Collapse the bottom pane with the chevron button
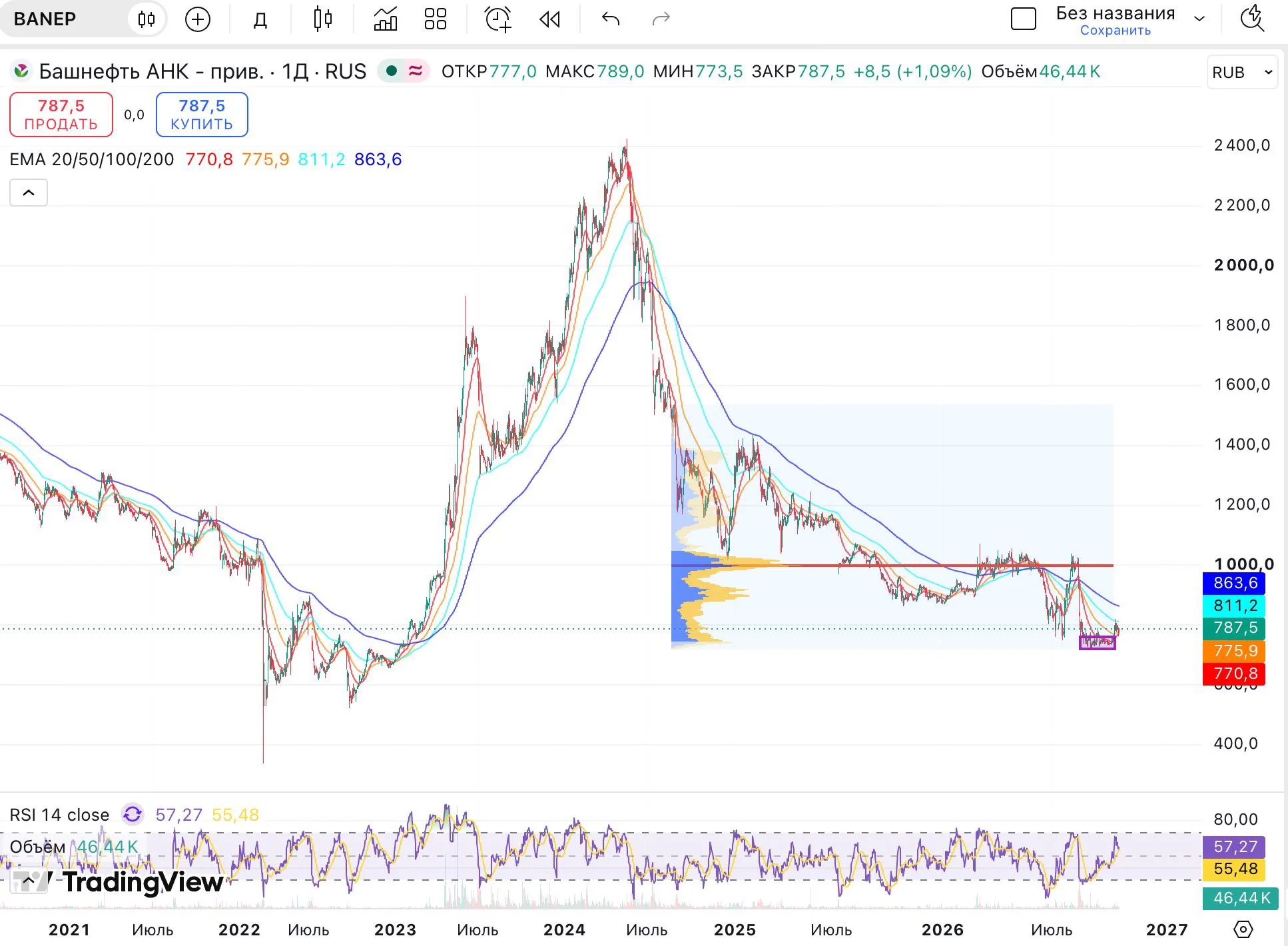The image size is (1288, 946). coord(29,881)
